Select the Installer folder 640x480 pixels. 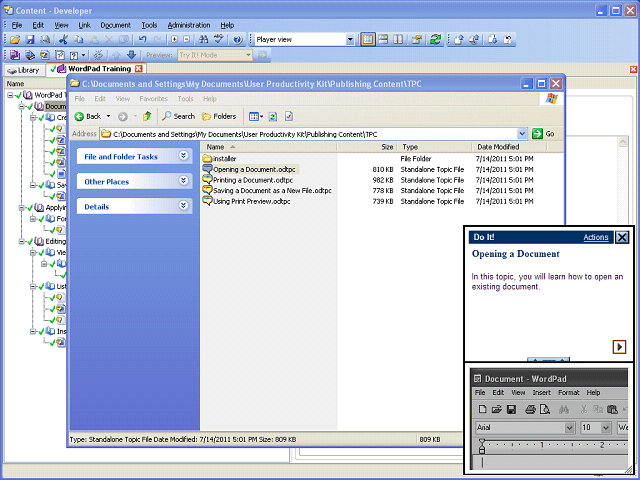tap(220, 159)
